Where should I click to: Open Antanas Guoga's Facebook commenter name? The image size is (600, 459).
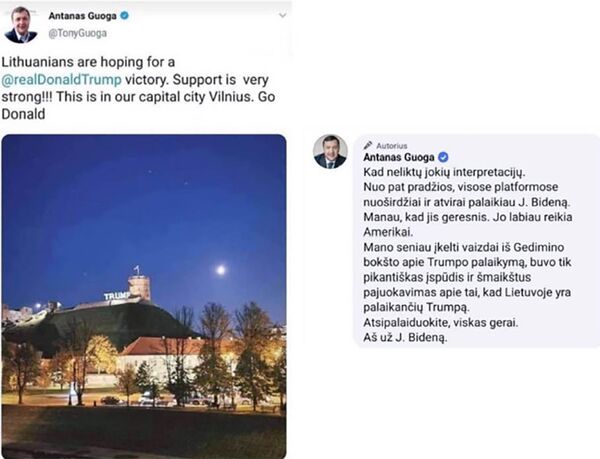(x=399, y=157)
